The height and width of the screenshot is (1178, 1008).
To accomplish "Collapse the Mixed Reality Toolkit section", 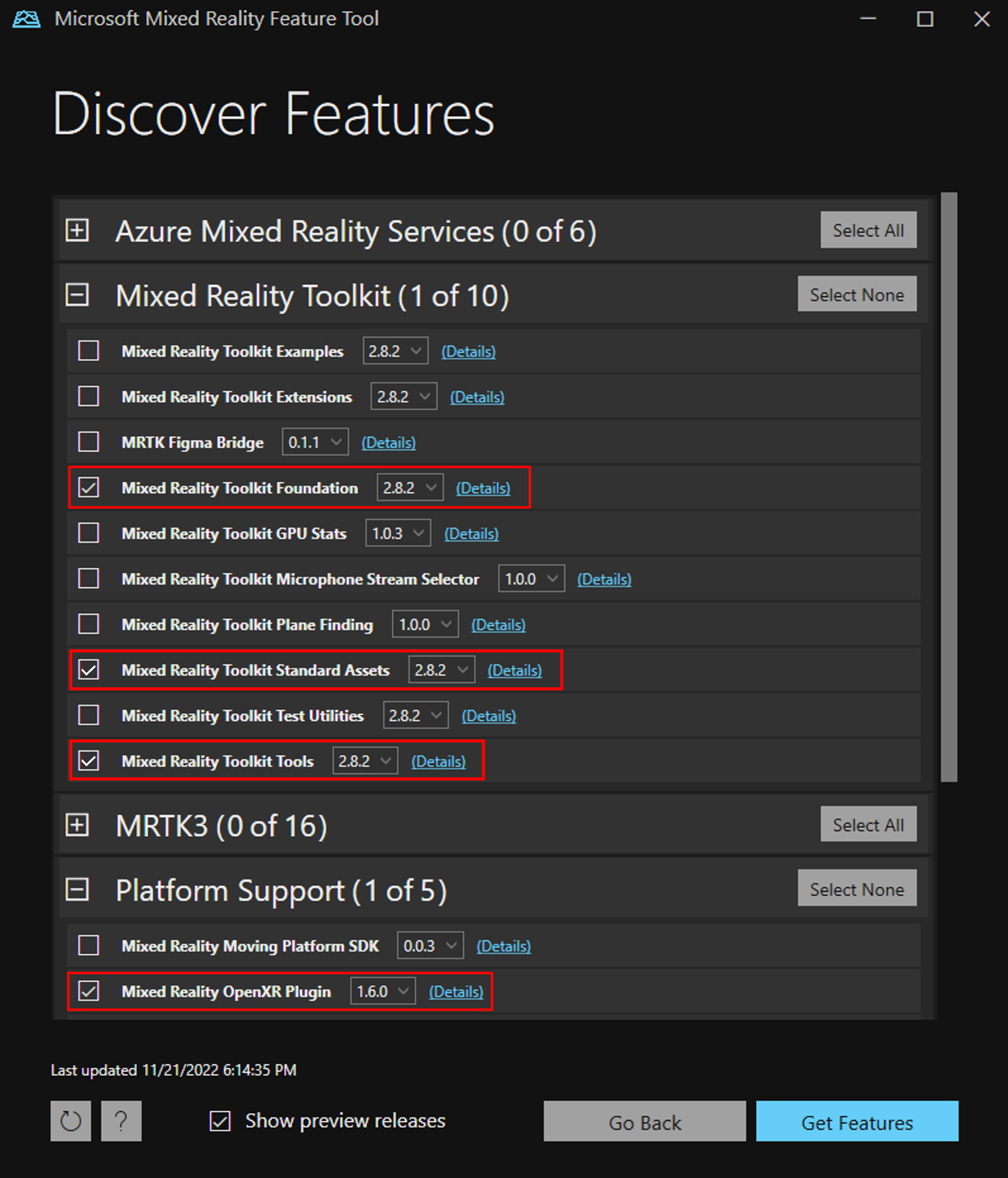I will [x=77, y=295].
